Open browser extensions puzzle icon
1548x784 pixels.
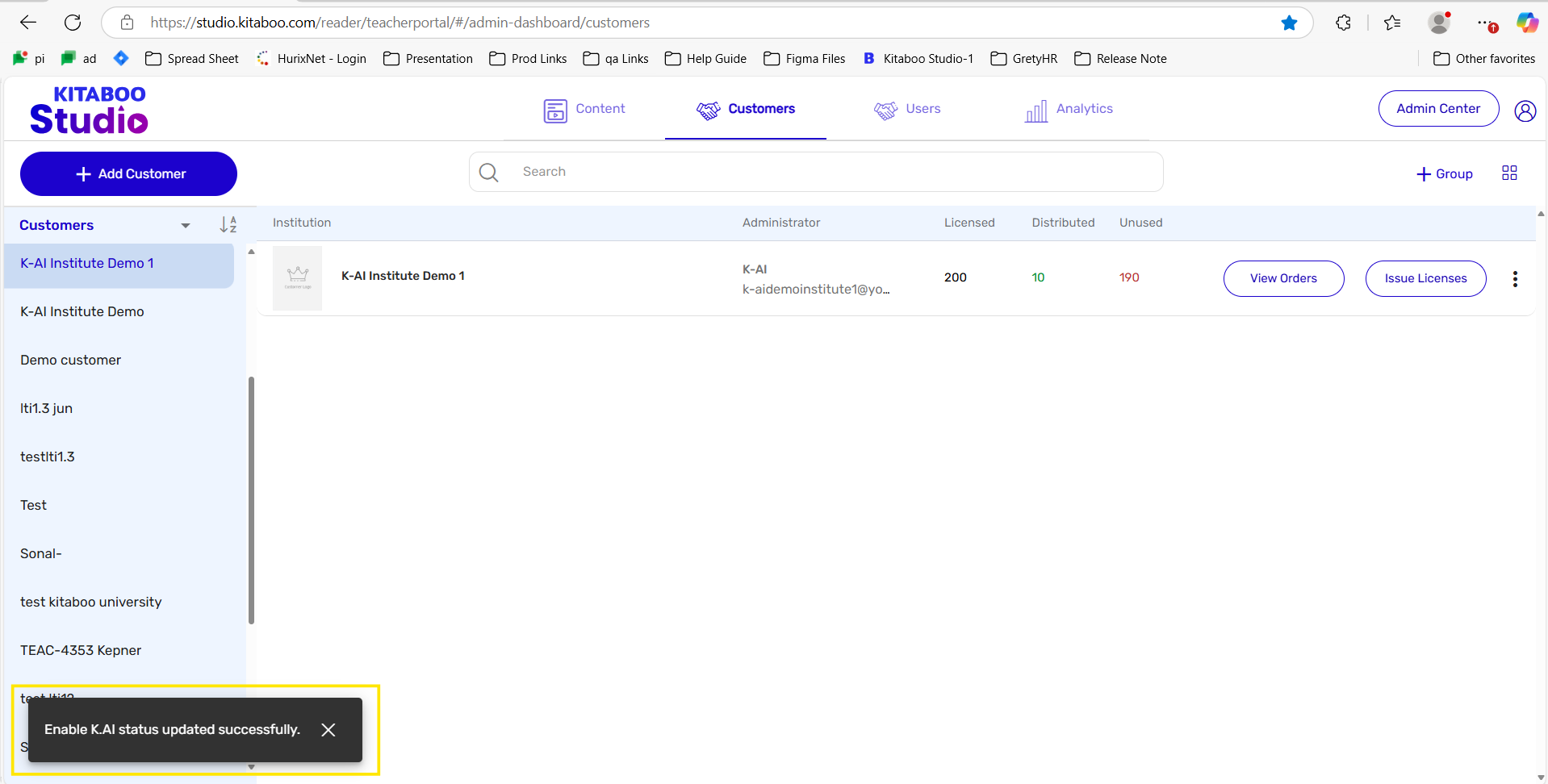[1343, 23]
